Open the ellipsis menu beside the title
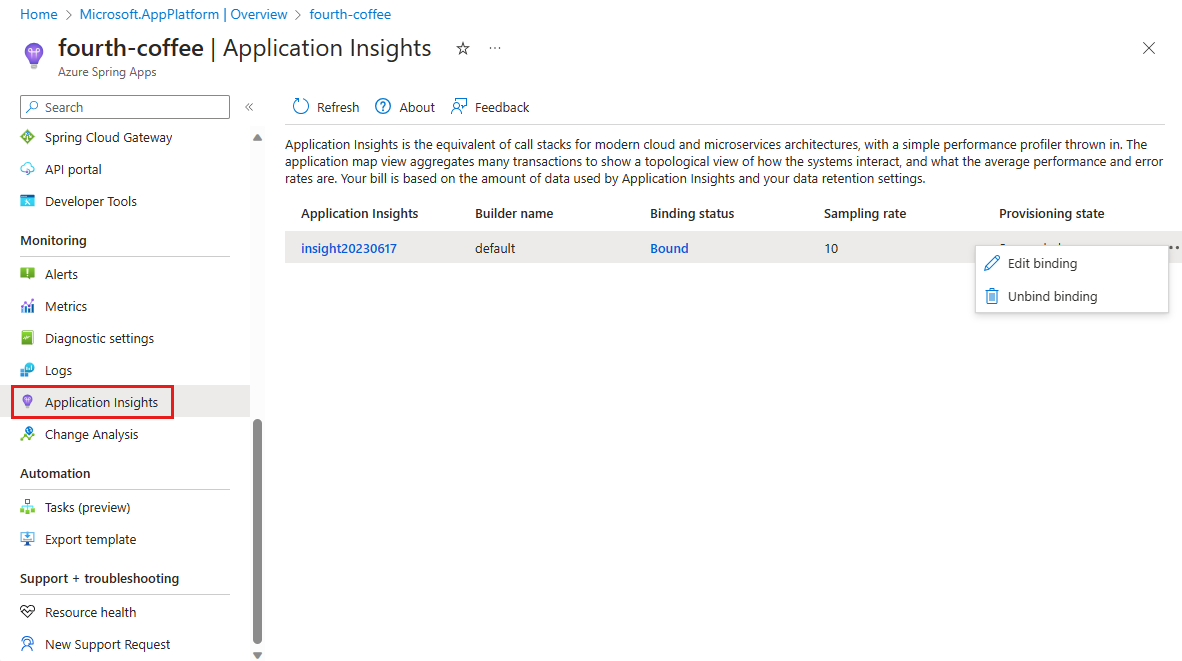 click(x=495, y=49)
